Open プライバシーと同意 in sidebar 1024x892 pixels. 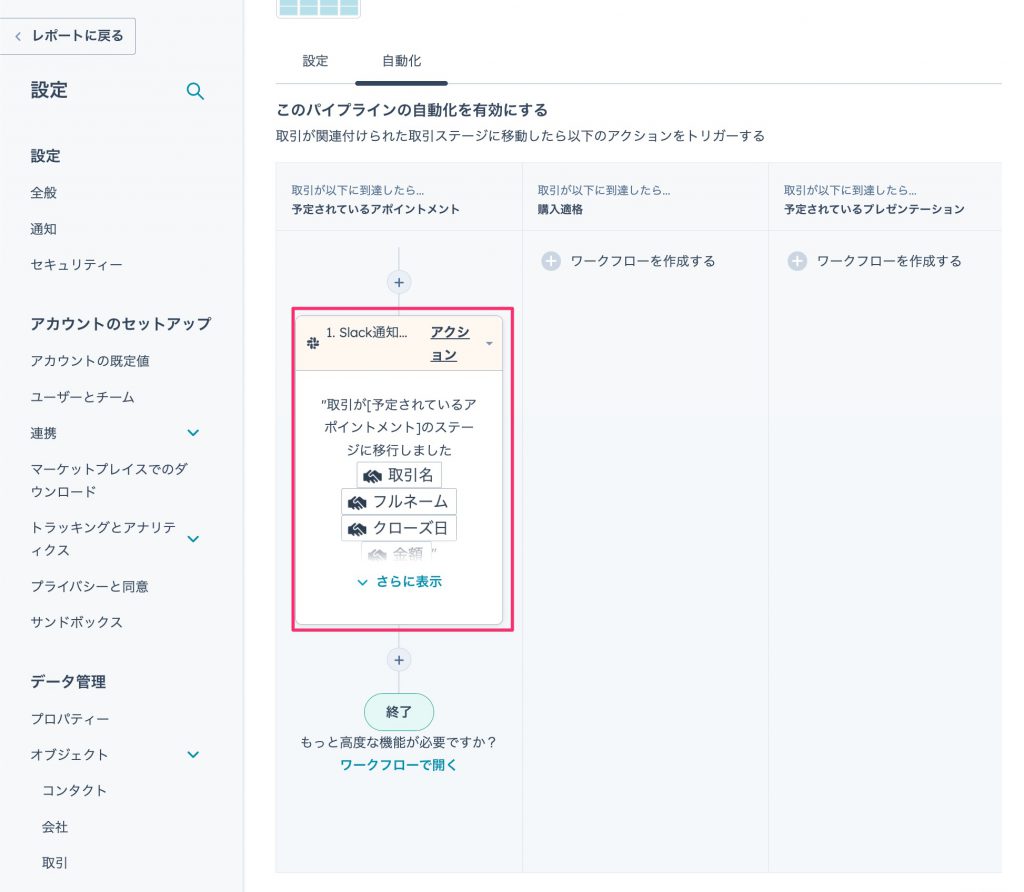pyautogui.click(x=89, y=586)
